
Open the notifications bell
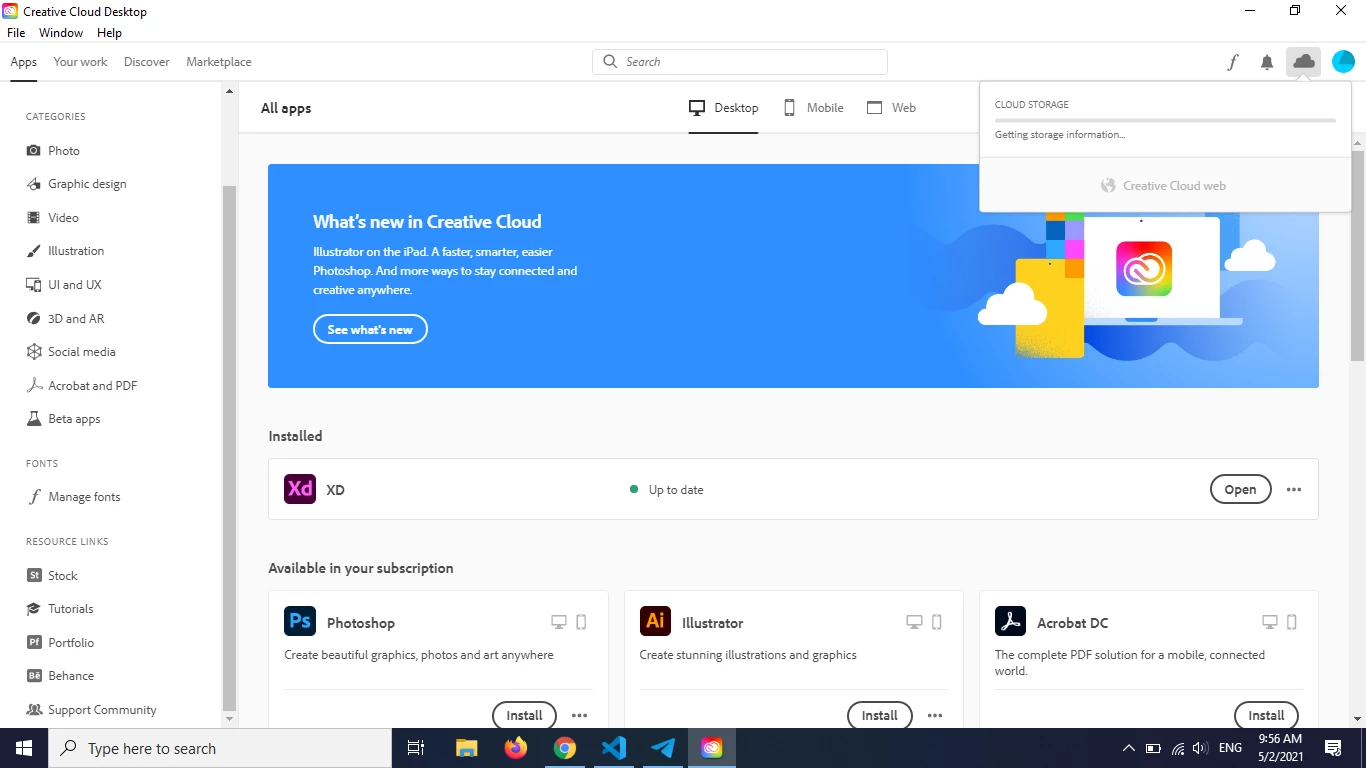(x=1267, y=62)
